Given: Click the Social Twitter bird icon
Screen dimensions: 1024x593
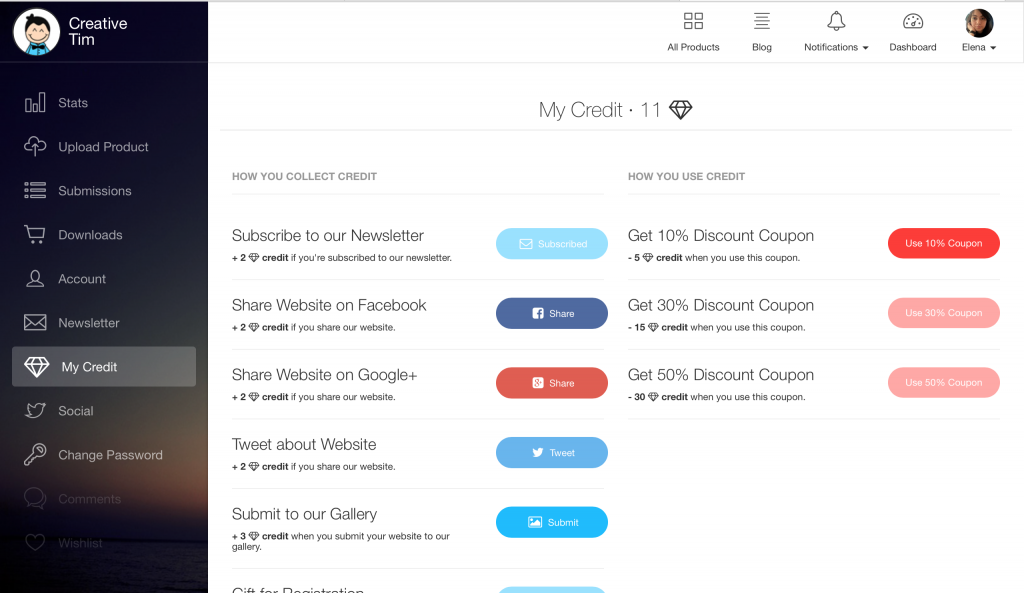Looking at the screenshot, I should click(35, 411).
